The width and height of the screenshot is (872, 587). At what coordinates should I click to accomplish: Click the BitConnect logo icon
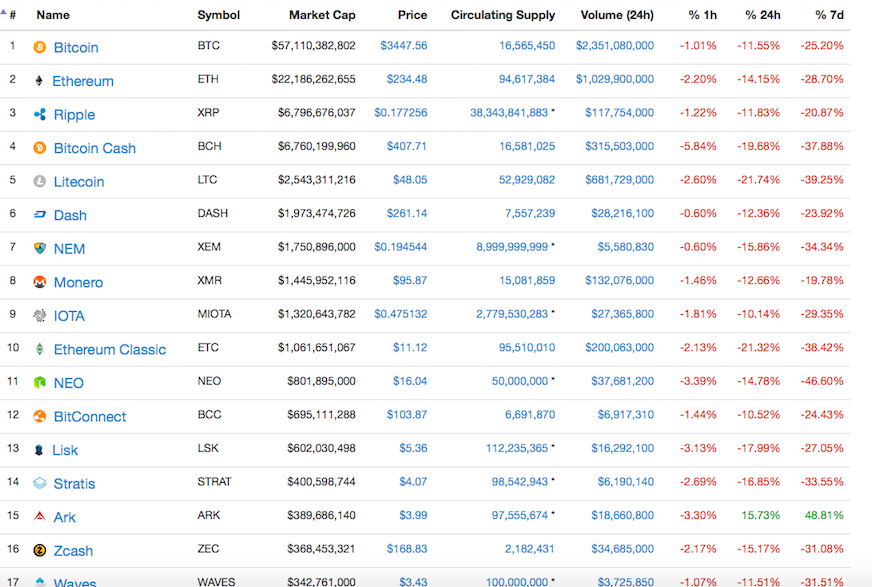(x=39, y=416)
